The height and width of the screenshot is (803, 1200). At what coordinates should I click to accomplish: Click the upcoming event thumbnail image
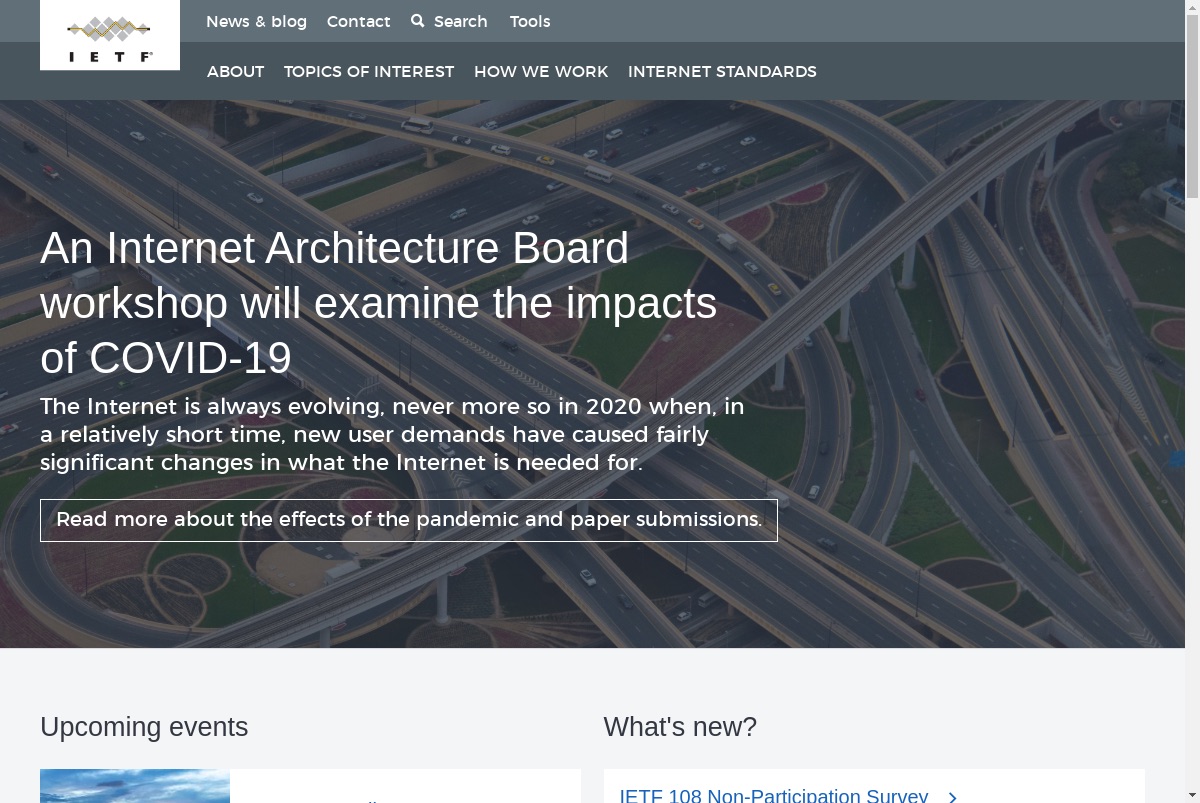tap(135, 786)
